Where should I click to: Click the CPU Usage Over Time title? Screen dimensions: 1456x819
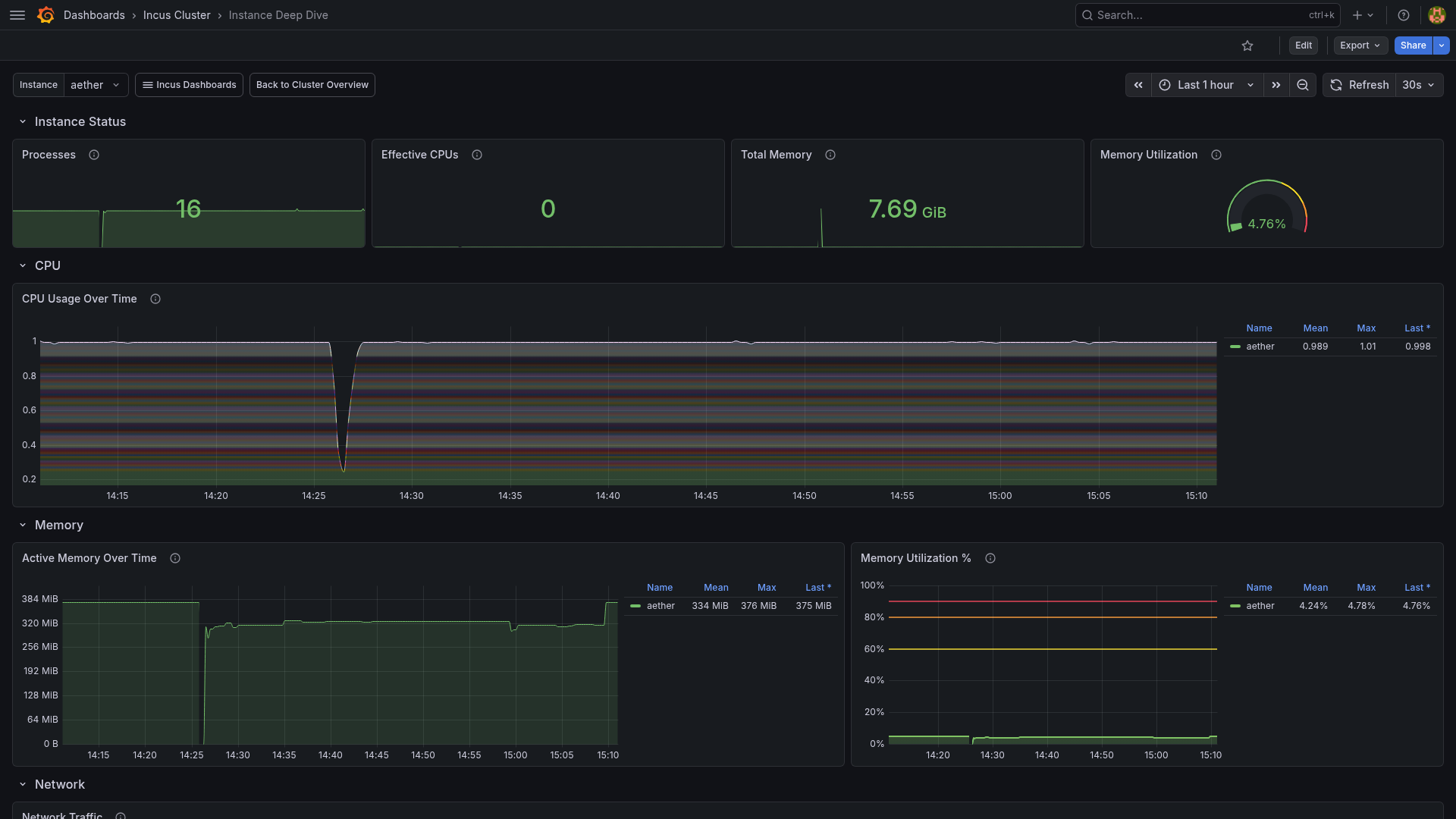point(80,299)
